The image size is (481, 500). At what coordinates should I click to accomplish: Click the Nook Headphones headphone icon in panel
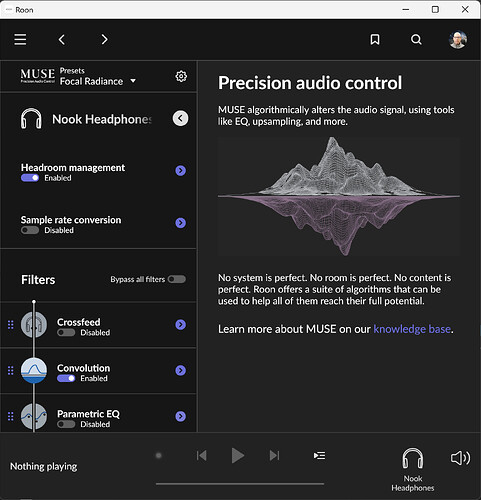pos(31,118)
